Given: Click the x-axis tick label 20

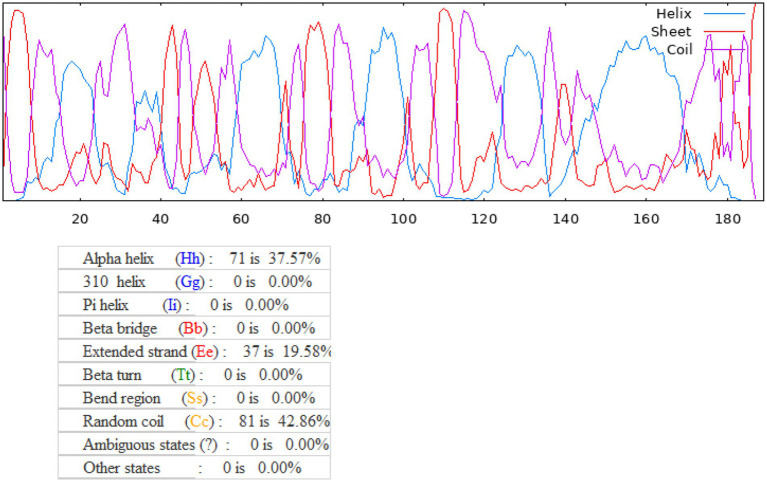Looking at the screenshot, I should 80,218.
